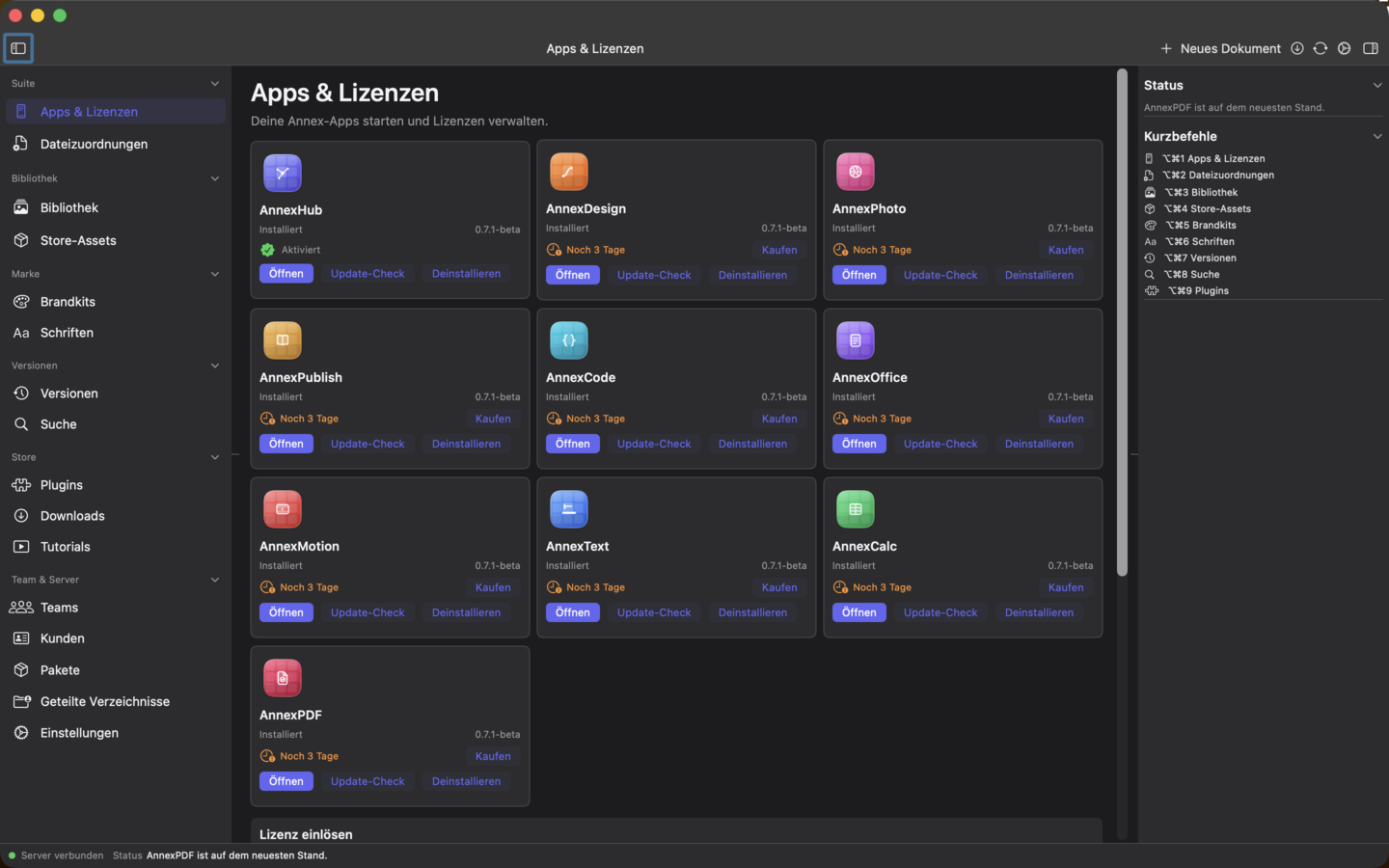1389x868 pixels.
Task: Click the refresh sync icon in the toolbar
Action: [1321, 48]
